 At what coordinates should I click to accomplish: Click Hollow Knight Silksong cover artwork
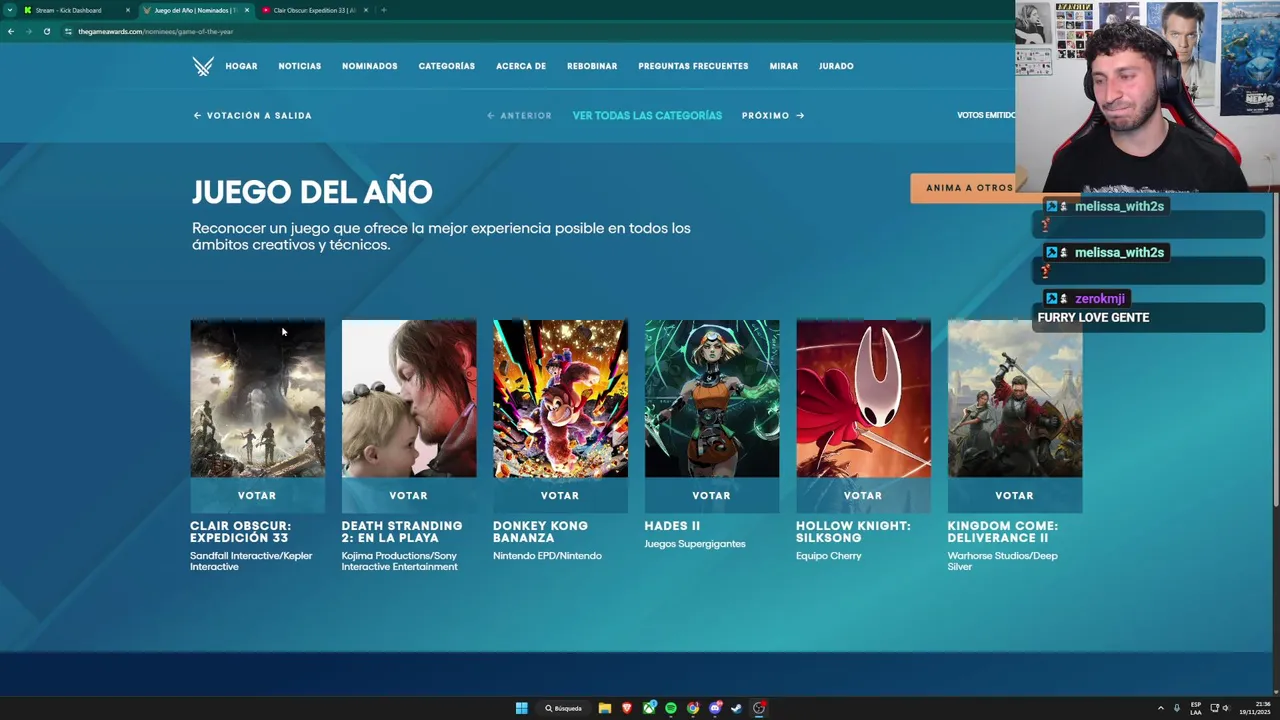(863, 398)
